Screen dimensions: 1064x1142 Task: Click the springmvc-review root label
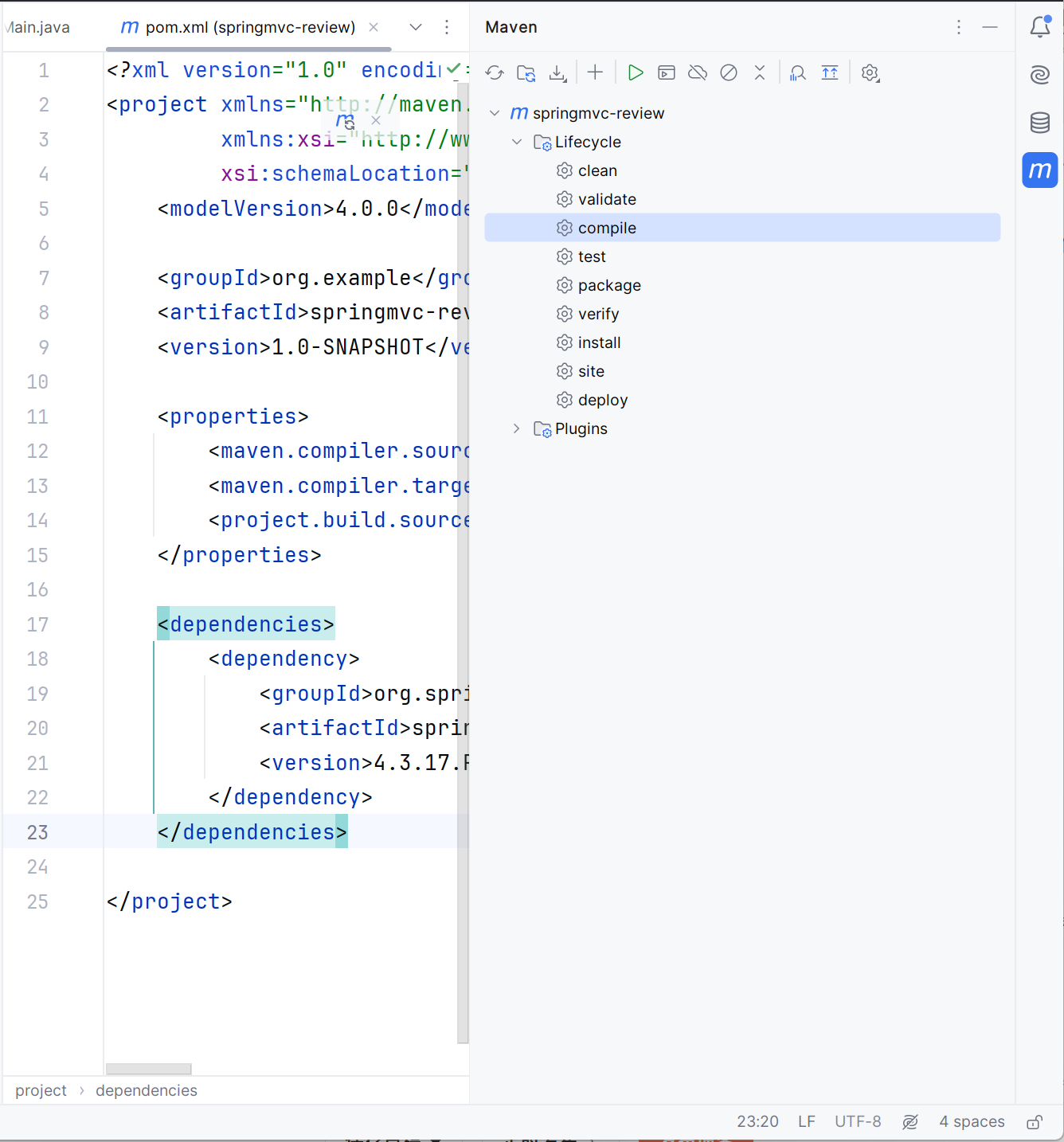(x=598, y=113)
